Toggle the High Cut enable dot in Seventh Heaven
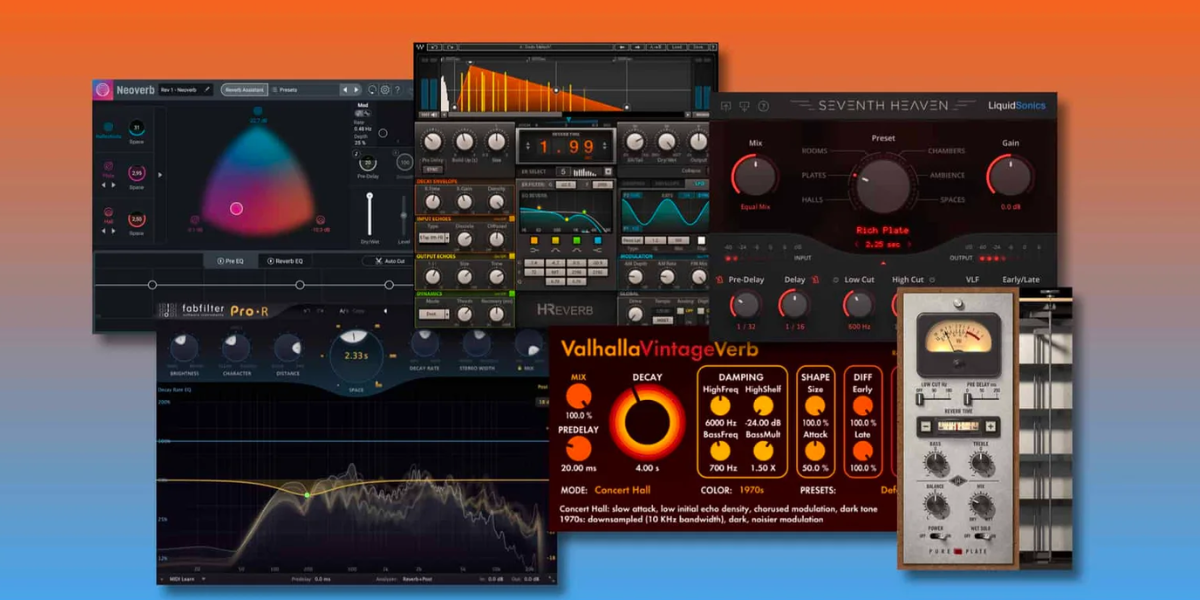The image size is (1200, 600). coord(932,280)
